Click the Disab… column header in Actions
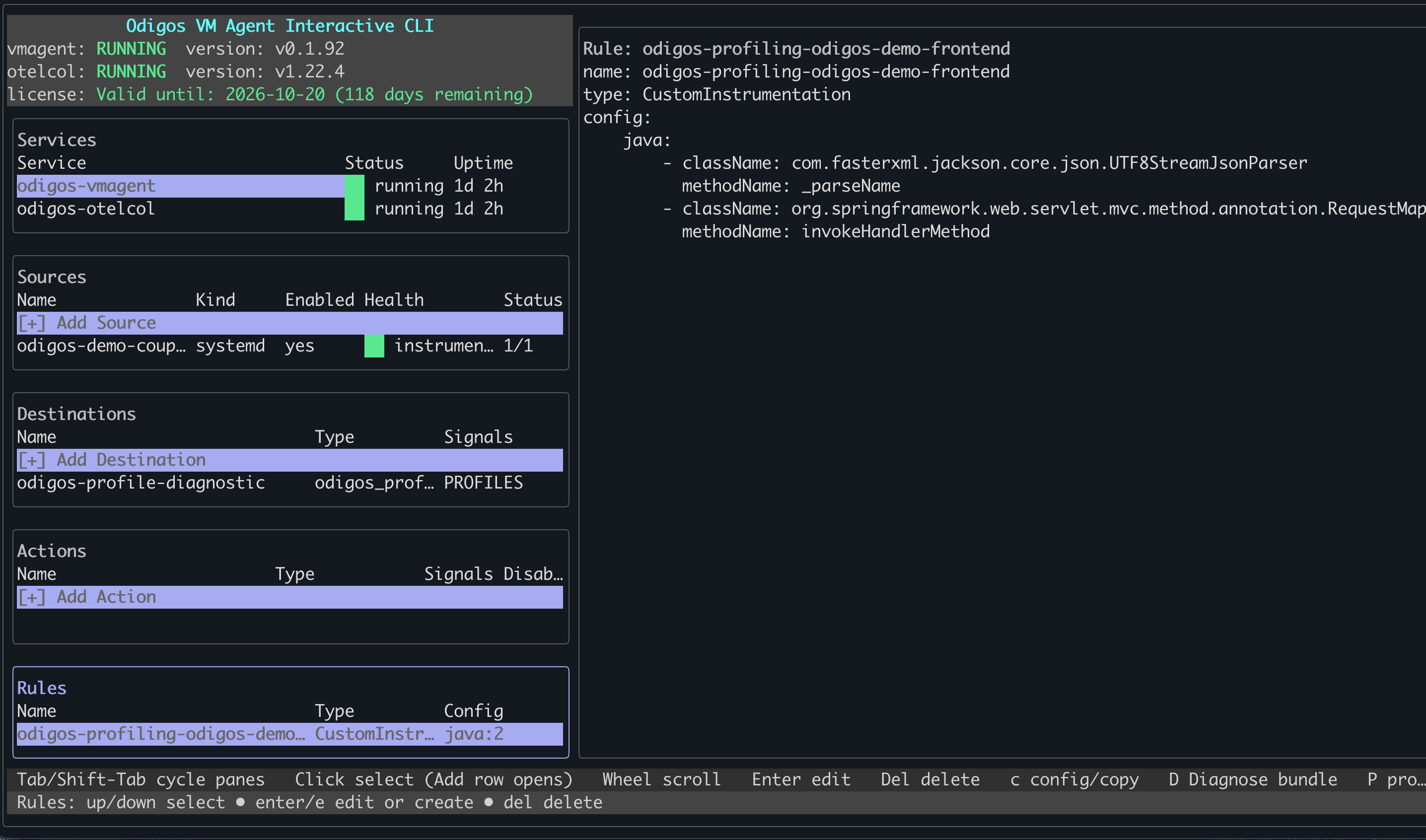1426x840 pixels. coord(533,574)
